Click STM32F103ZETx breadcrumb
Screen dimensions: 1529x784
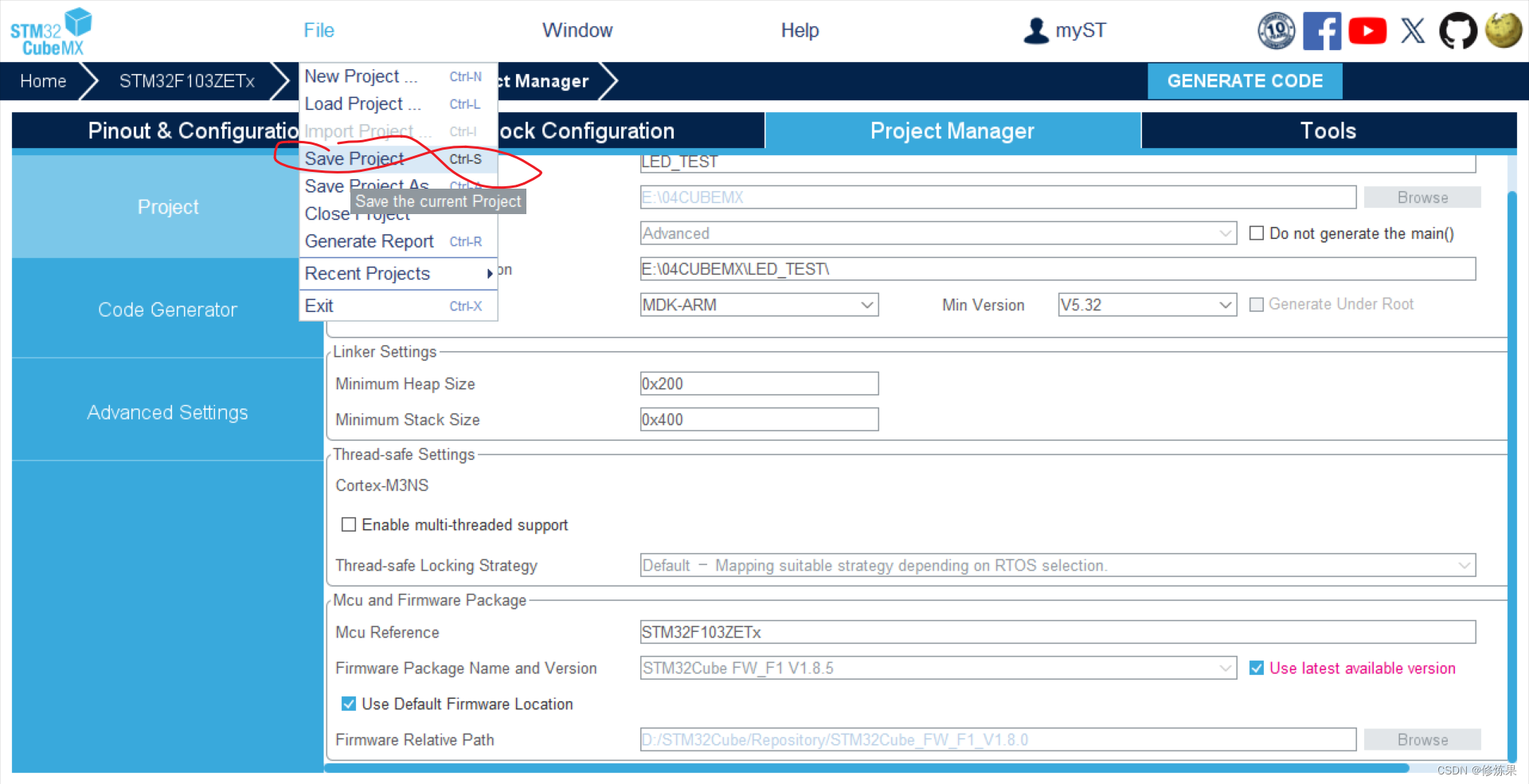(x=187, y=81)
